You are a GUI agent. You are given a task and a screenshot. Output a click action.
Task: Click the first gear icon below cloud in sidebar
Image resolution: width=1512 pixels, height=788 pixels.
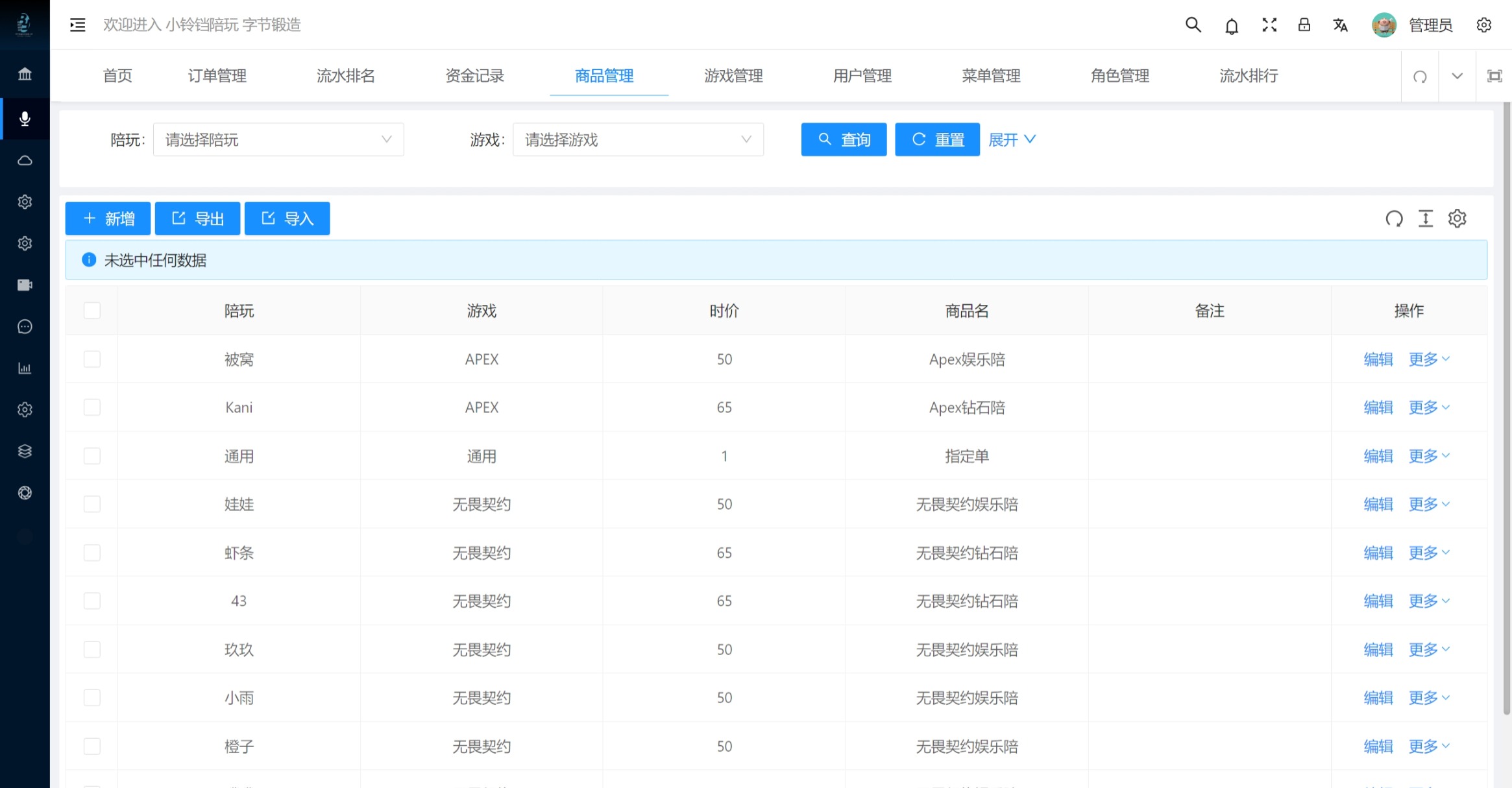(25, 202)
